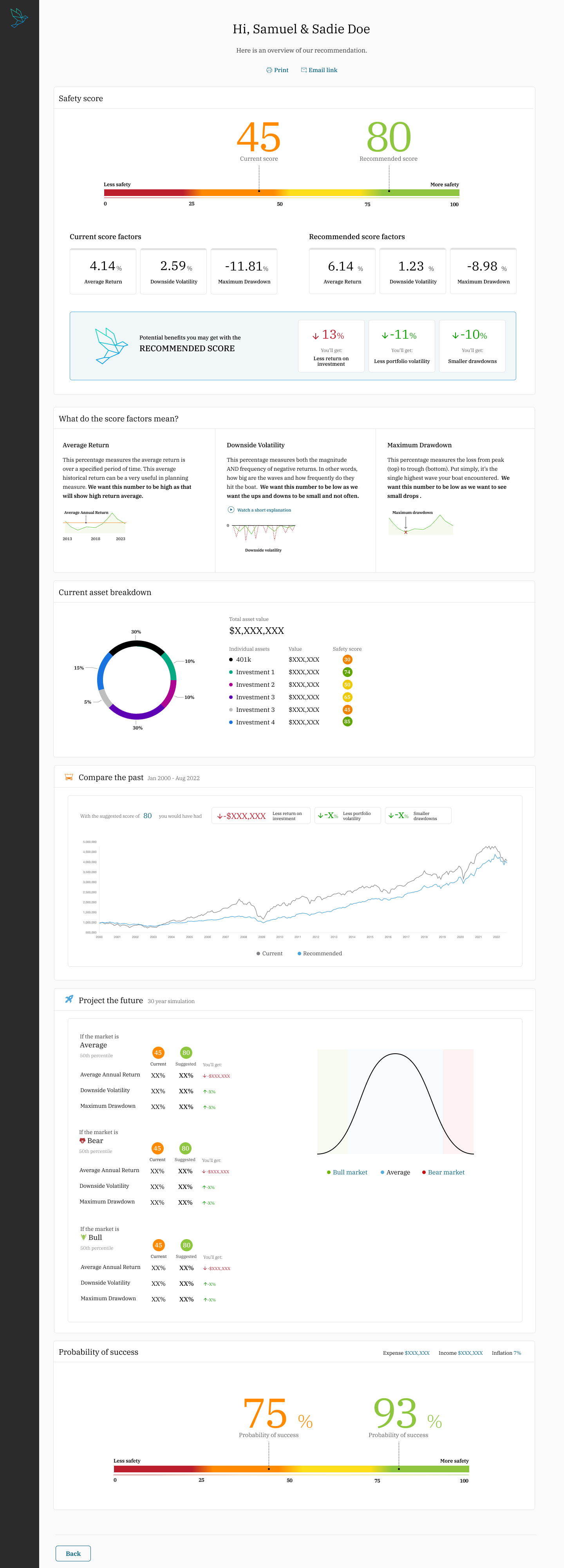Click the bull icon next to Bull
The image size is (564, 1568).
[83, 1238]
